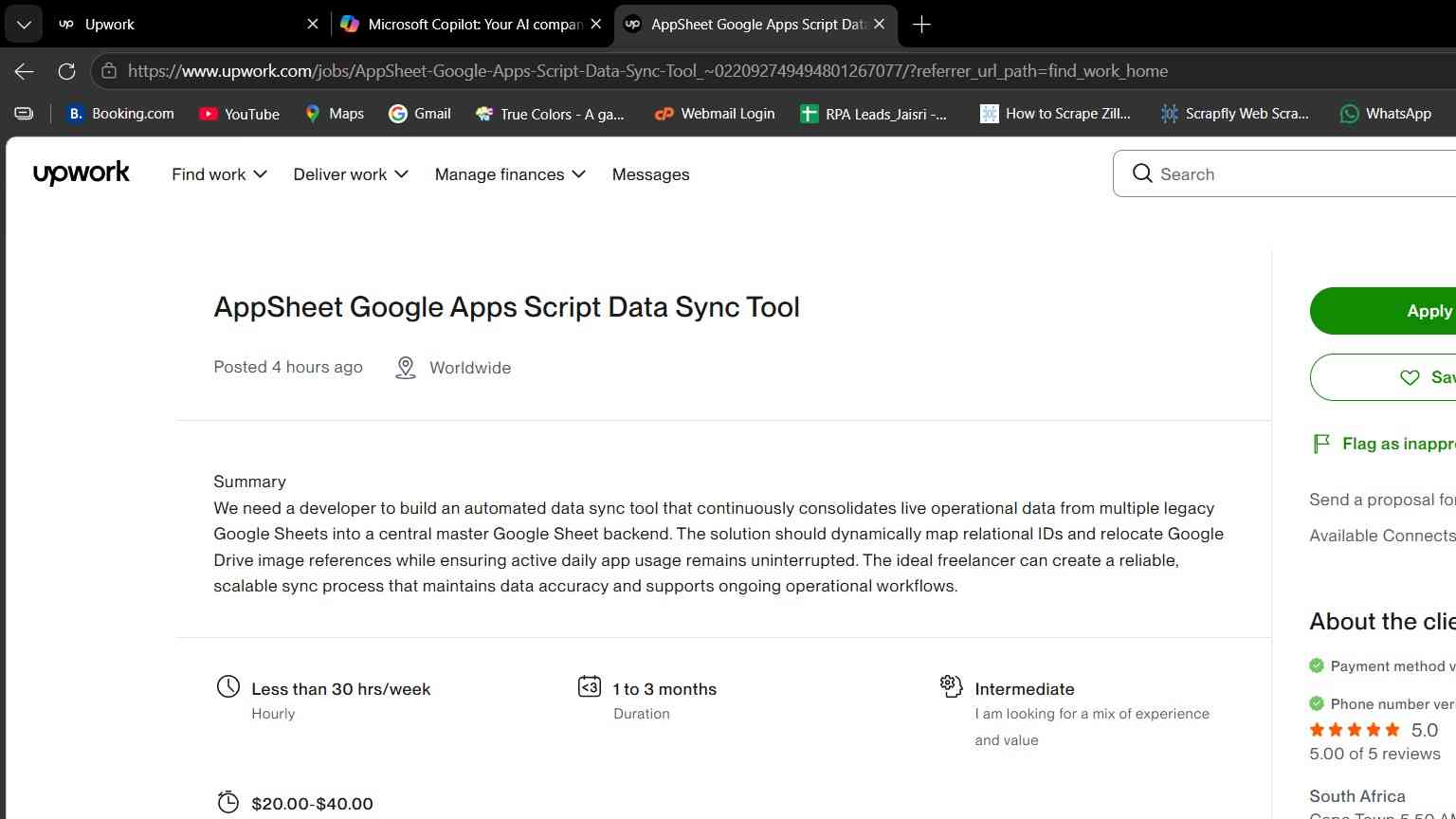Expand the Manage finances menu
Viewport: 1456px width, 819px height.
[510, 174]
